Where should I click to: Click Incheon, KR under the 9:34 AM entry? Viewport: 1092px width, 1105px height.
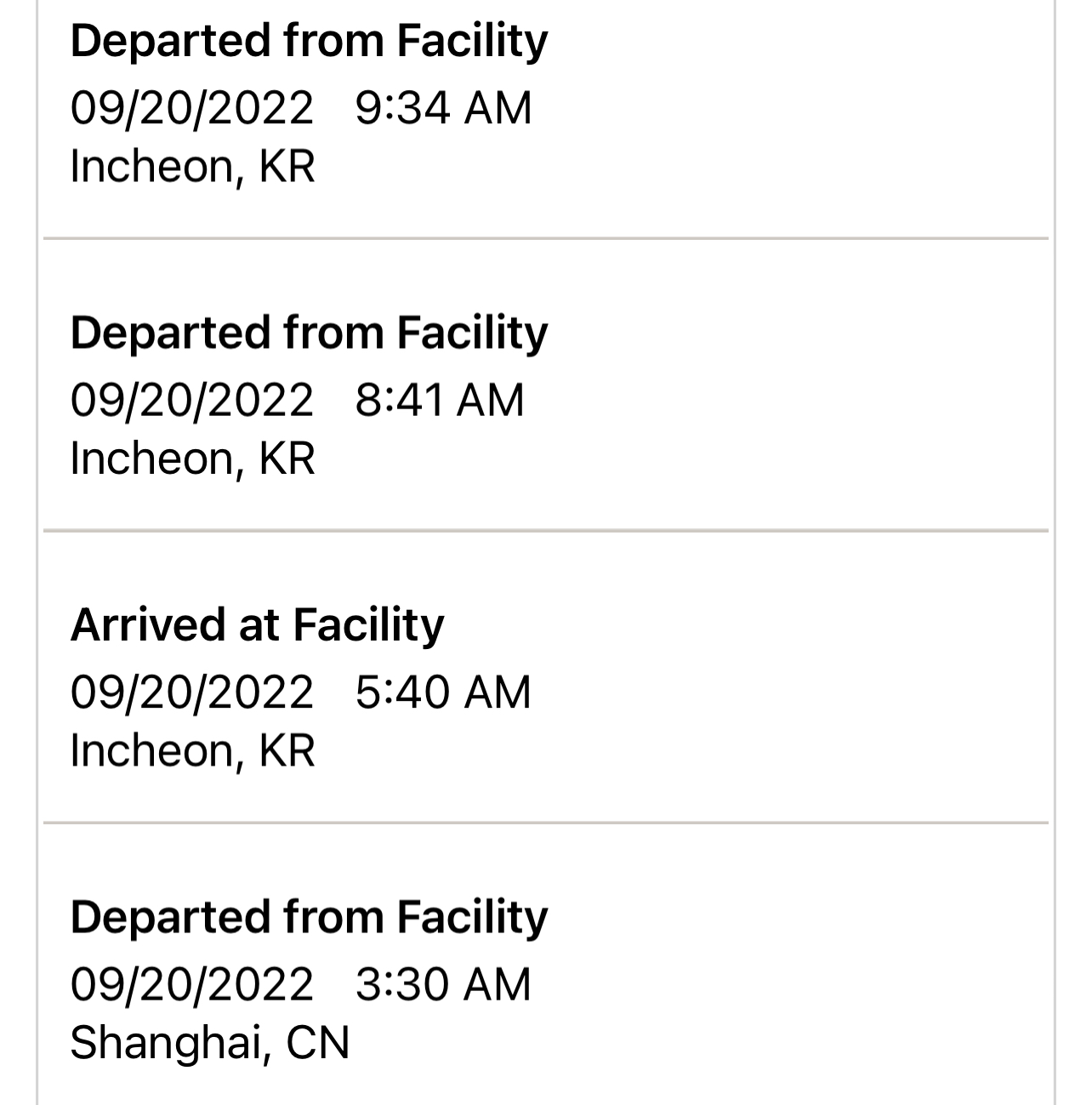tap(192, 166)
